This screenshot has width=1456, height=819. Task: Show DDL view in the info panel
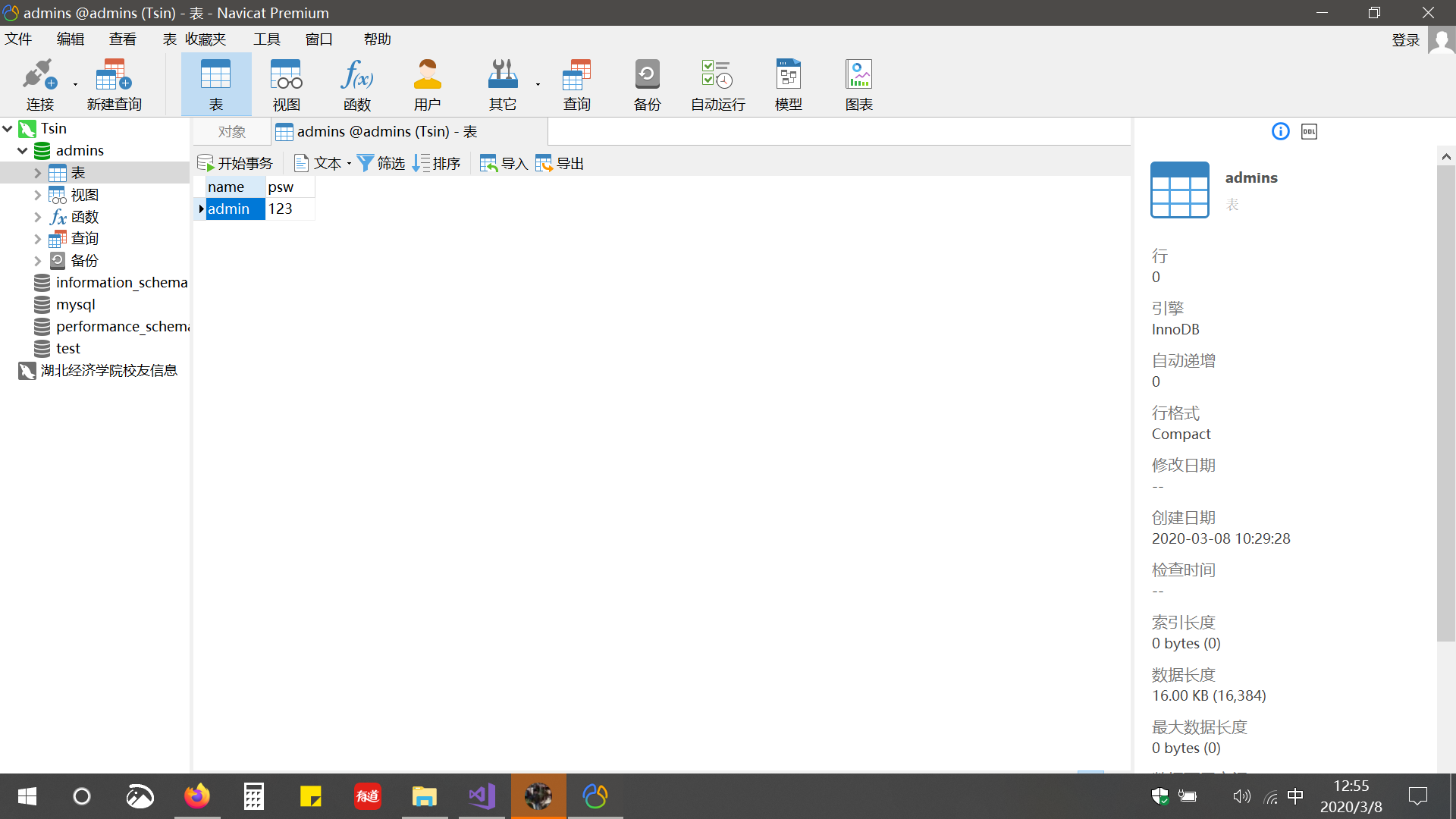click(1309, 132)
